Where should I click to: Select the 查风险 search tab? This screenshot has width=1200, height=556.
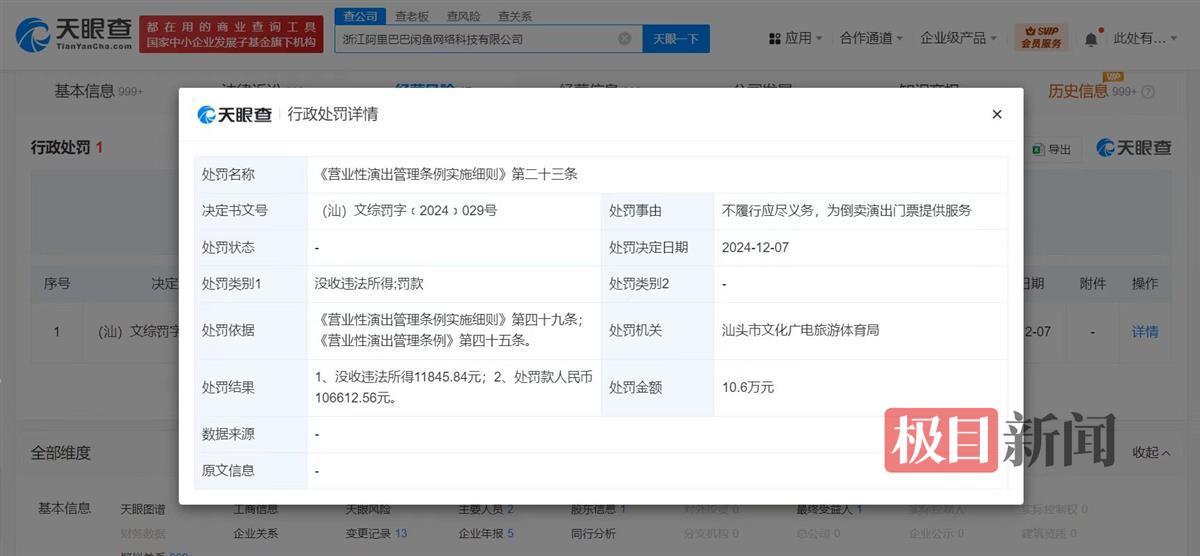463,16
